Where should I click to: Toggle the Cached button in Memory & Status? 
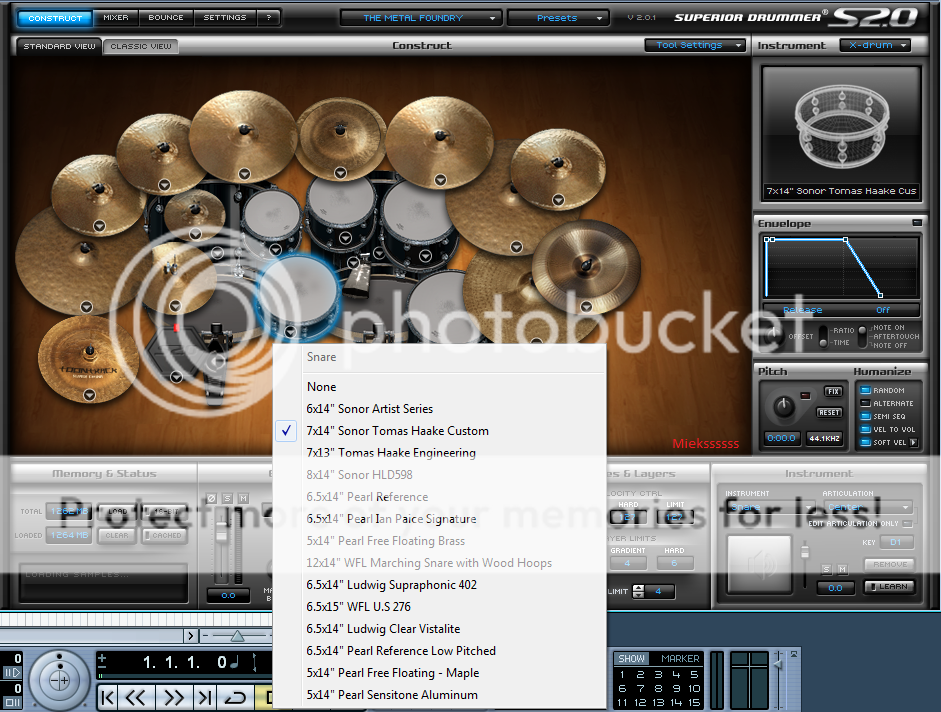tap(163, 536)
